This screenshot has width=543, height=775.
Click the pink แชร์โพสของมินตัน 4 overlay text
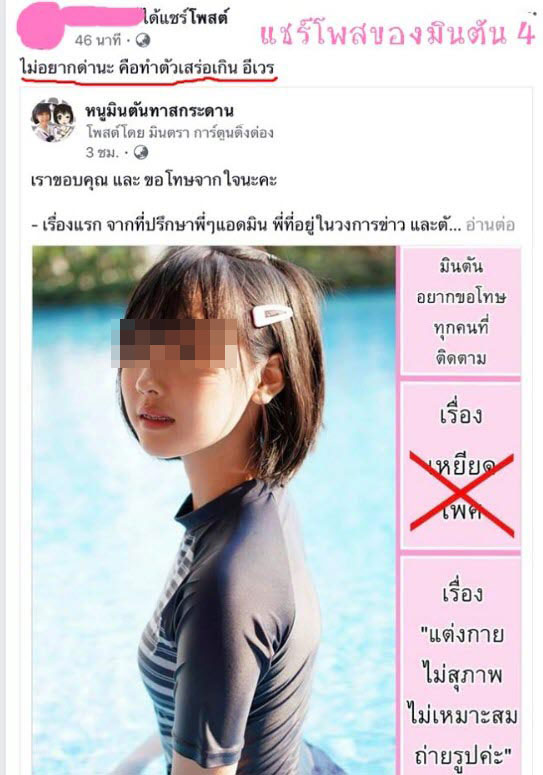pos(397,34)
